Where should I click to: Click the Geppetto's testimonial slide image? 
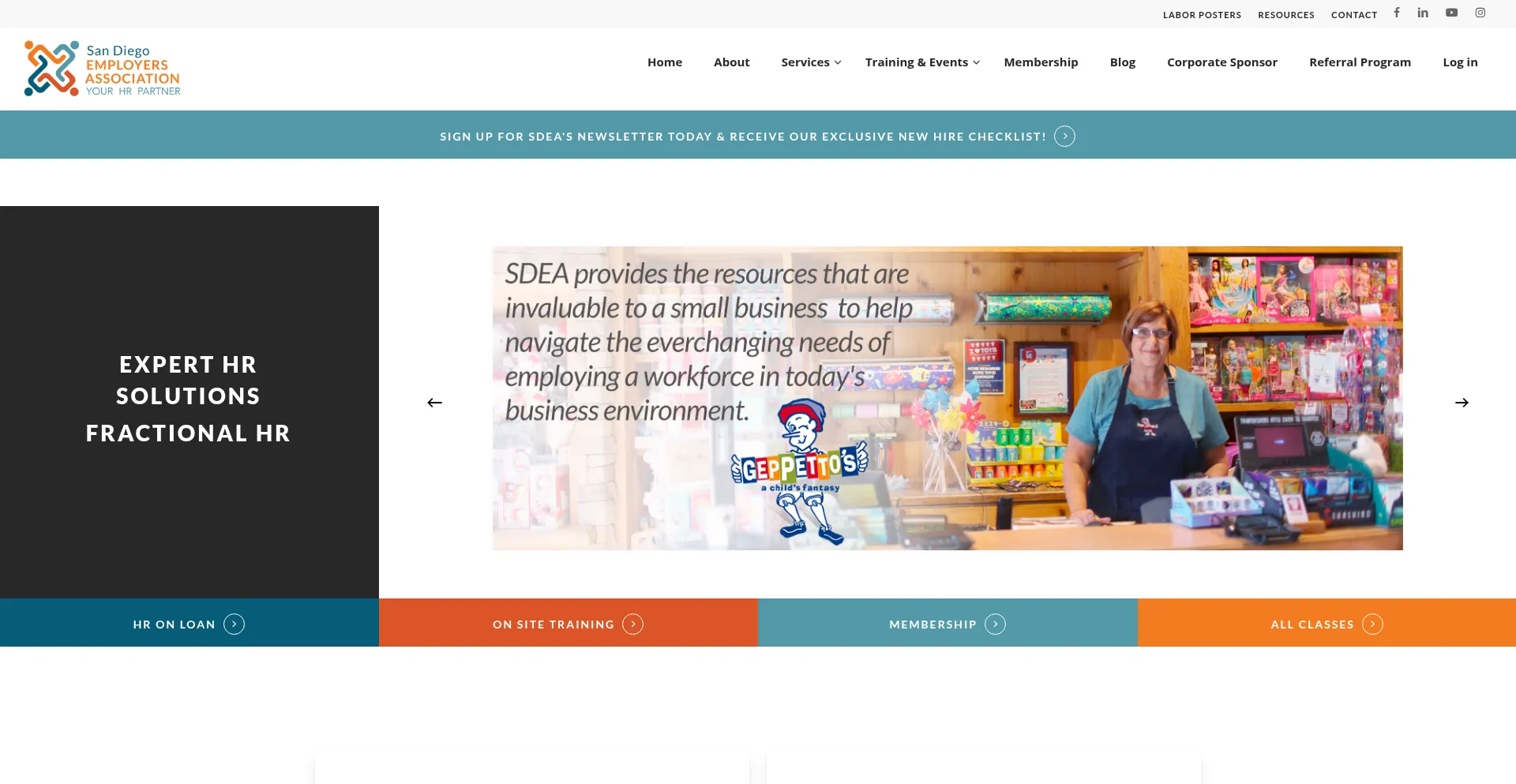pos(947,398)
